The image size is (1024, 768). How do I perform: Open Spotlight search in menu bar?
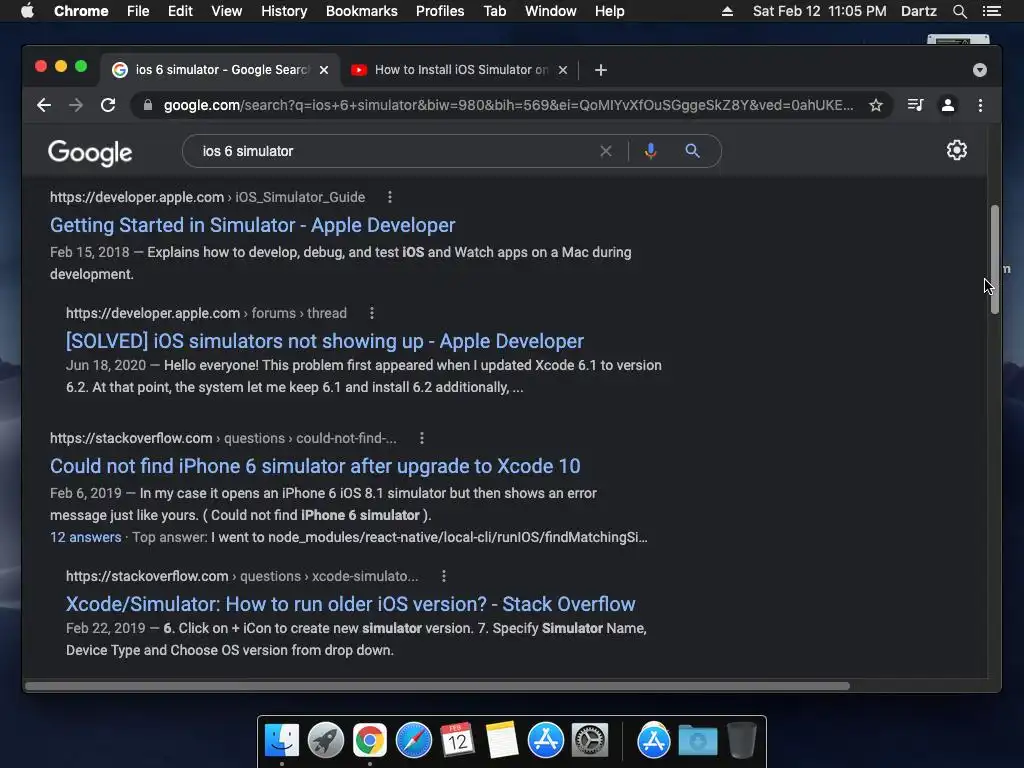click(x=959, y=11)
